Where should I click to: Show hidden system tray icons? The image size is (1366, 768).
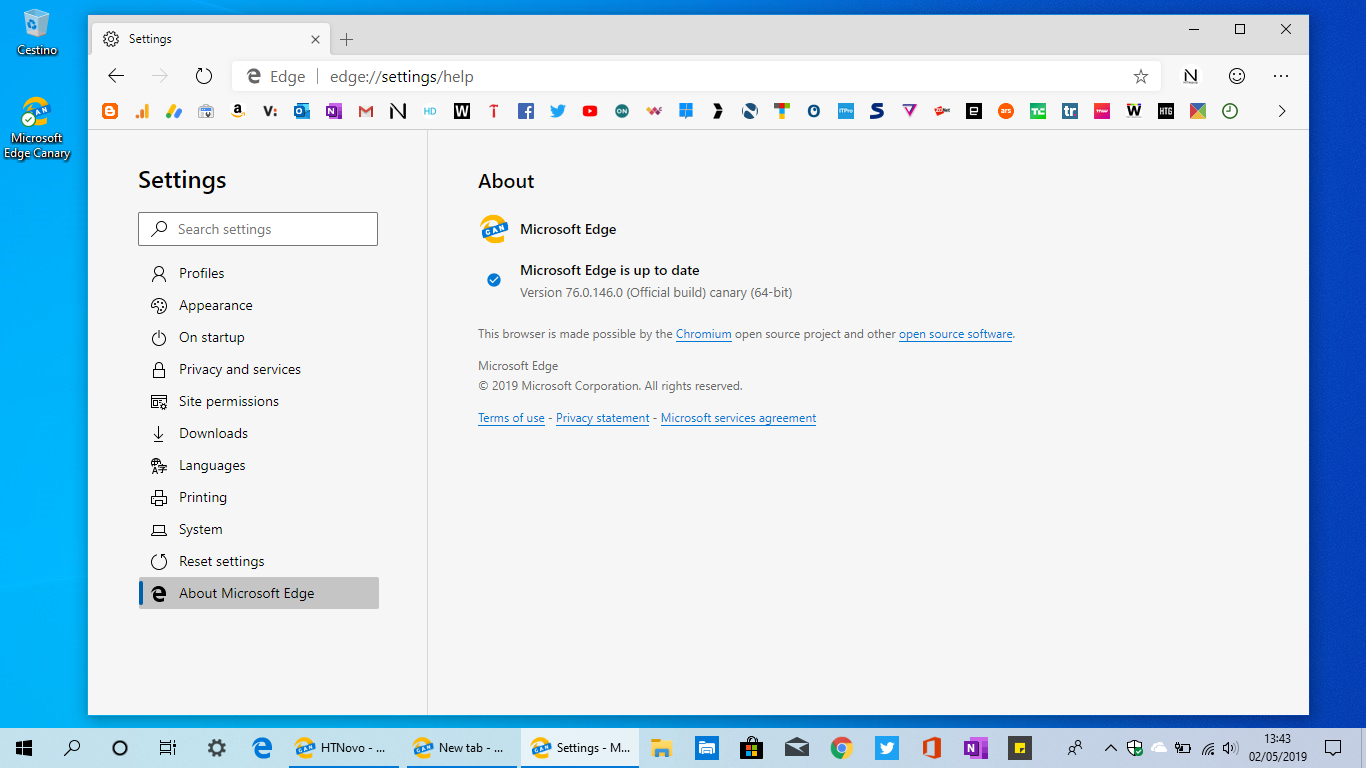coord(1110,747)
